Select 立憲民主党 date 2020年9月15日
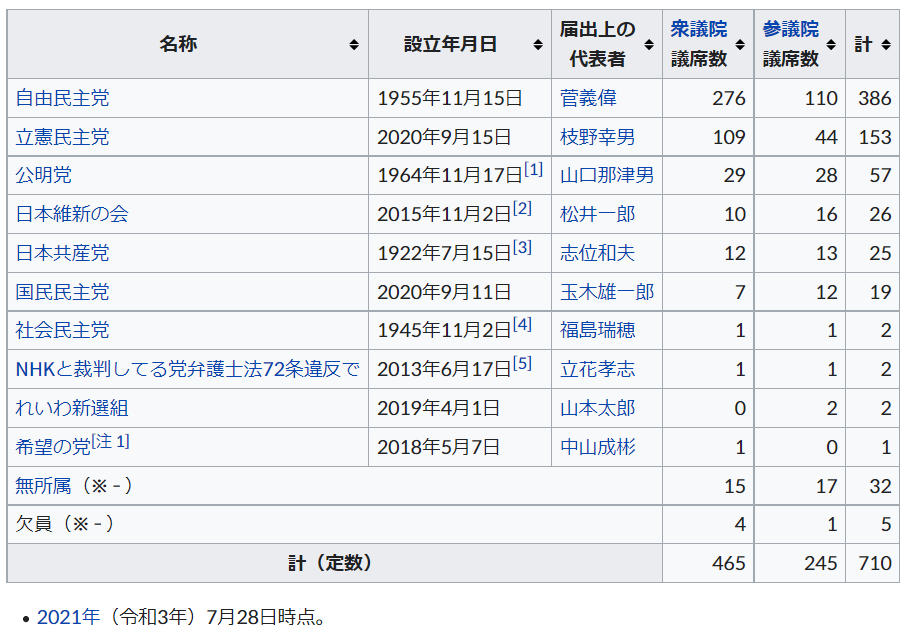The height and width of the screenshot is (631, 905). (x=444, y=137)
